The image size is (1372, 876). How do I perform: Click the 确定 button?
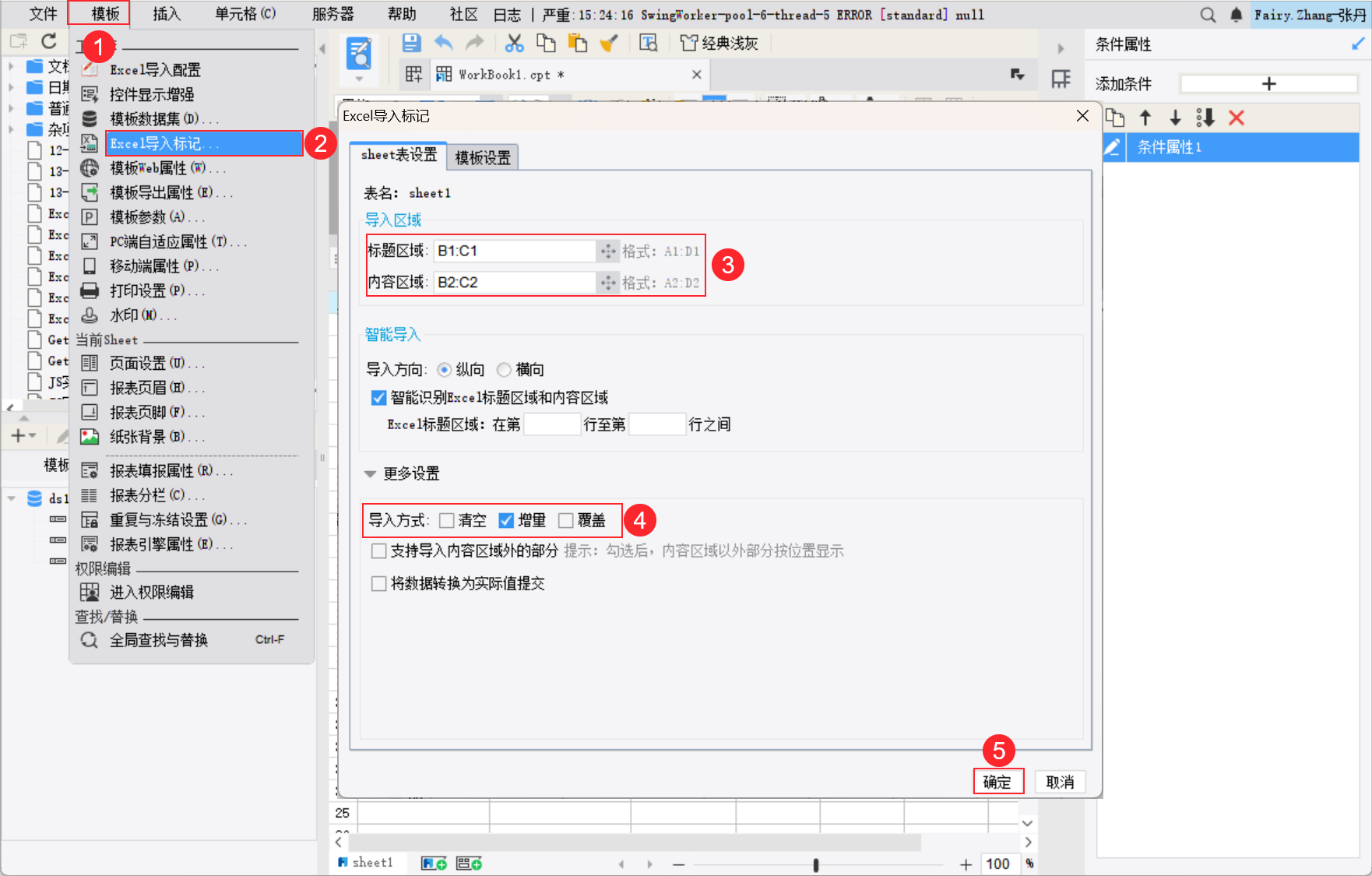point(997,782)
